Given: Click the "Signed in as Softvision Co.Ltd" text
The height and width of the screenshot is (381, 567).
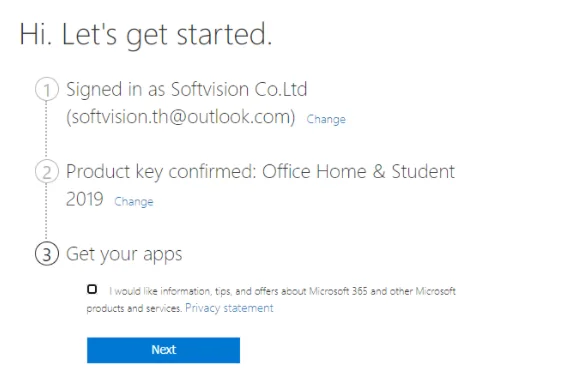Looking at the screenshot, I should pyautogui.click(x=186, y=89).
